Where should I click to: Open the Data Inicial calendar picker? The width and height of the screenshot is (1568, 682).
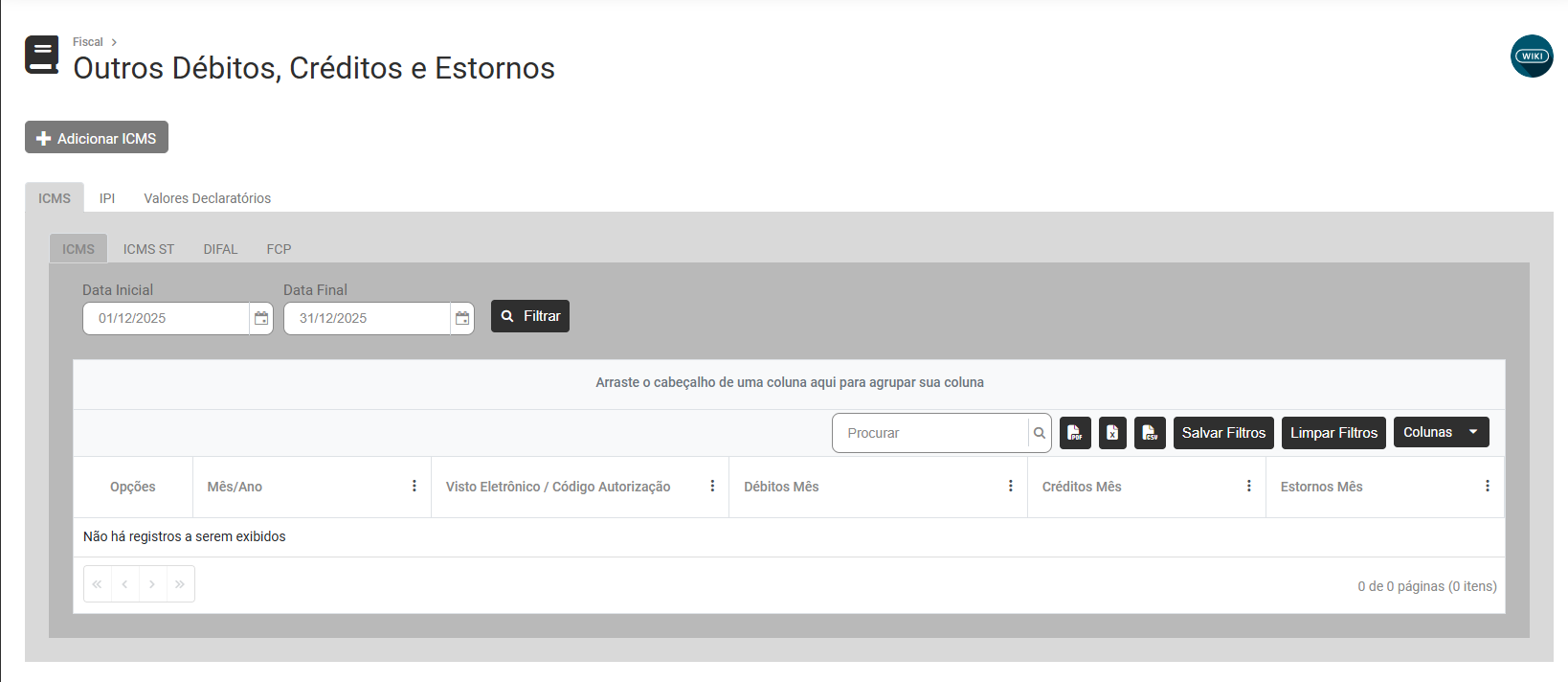tap(261, 318)
